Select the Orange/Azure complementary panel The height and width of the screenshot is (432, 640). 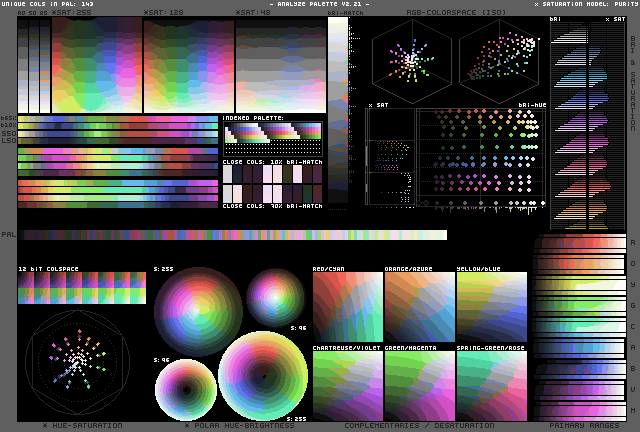pos(418,307)
